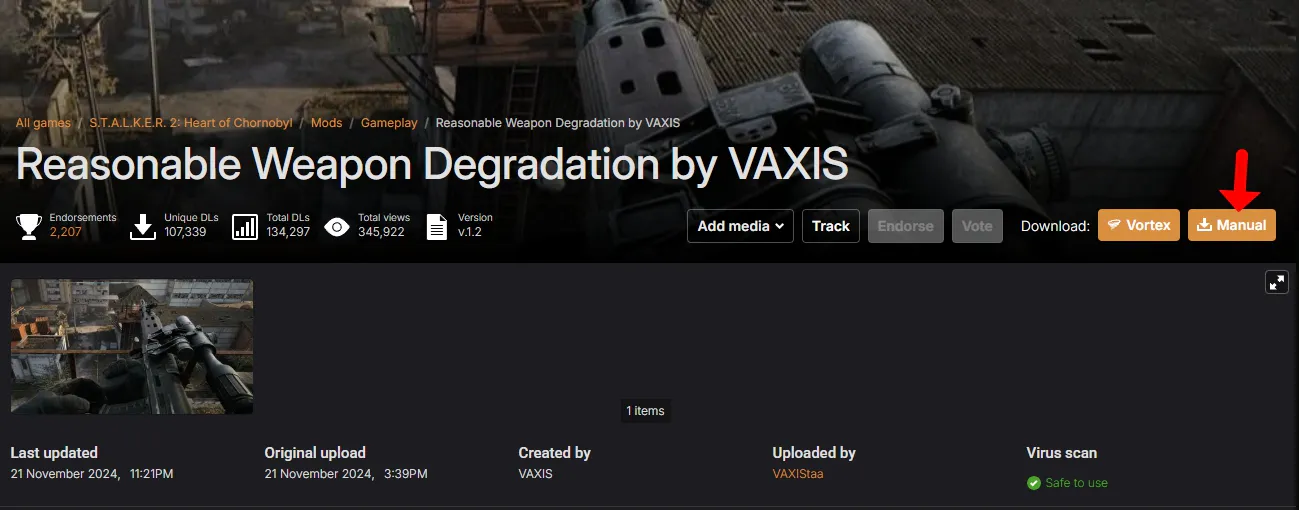Click the Vortex logo icon in the download button
This screenshot has width=1299, height=510.
click(1113, 226)
